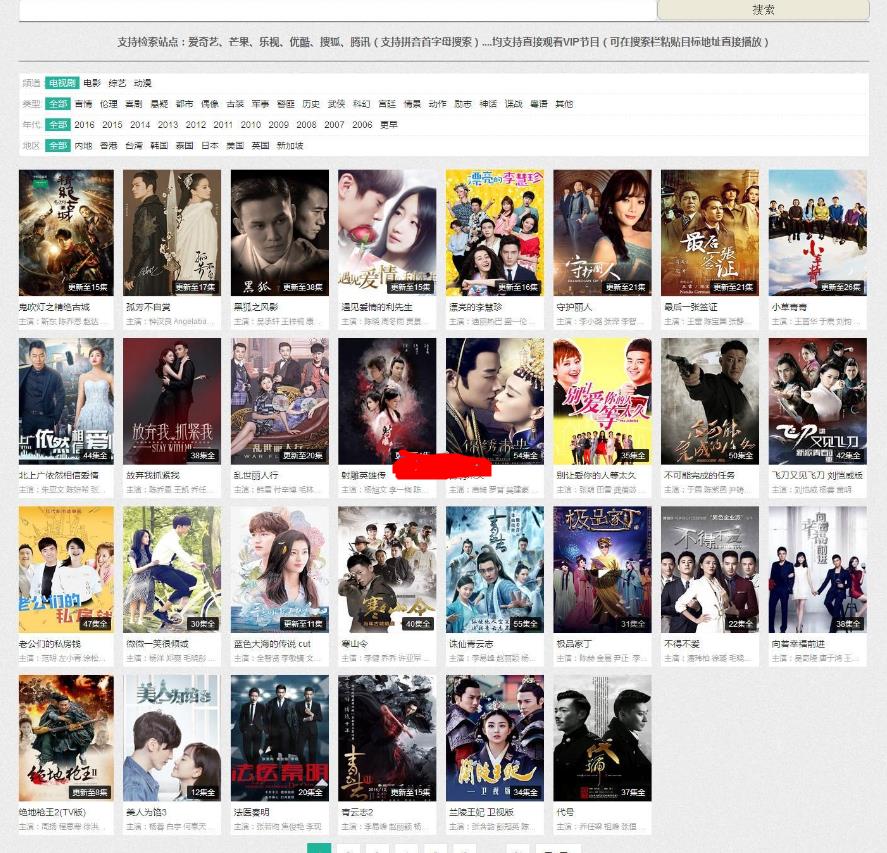Screen dimensions: 887x853
Task: Select 全部 in the 地区 row
Action: click(58, 145)
